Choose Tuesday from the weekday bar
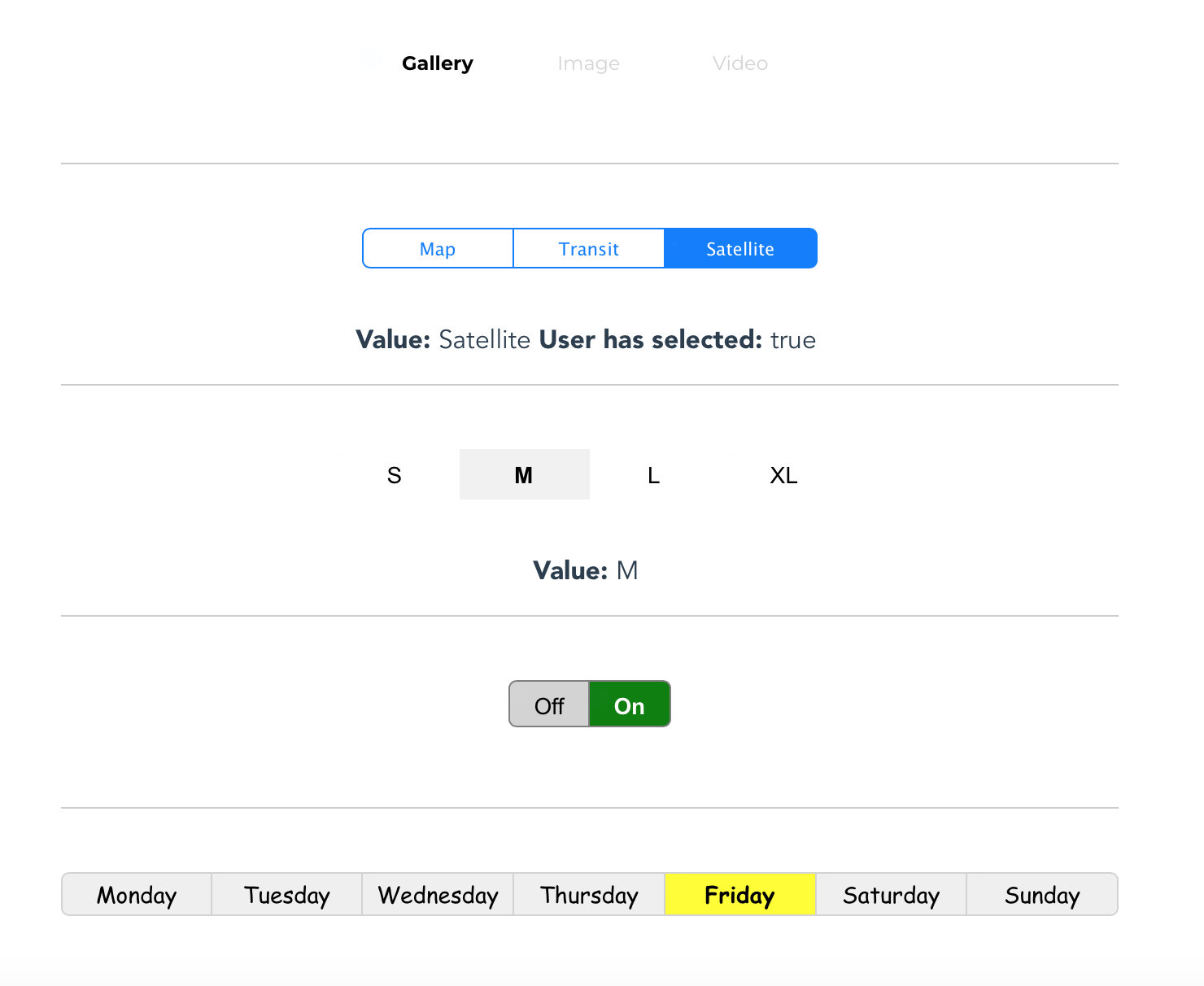The width and height of the screenshot is (1204, 986). coord(287,895)
